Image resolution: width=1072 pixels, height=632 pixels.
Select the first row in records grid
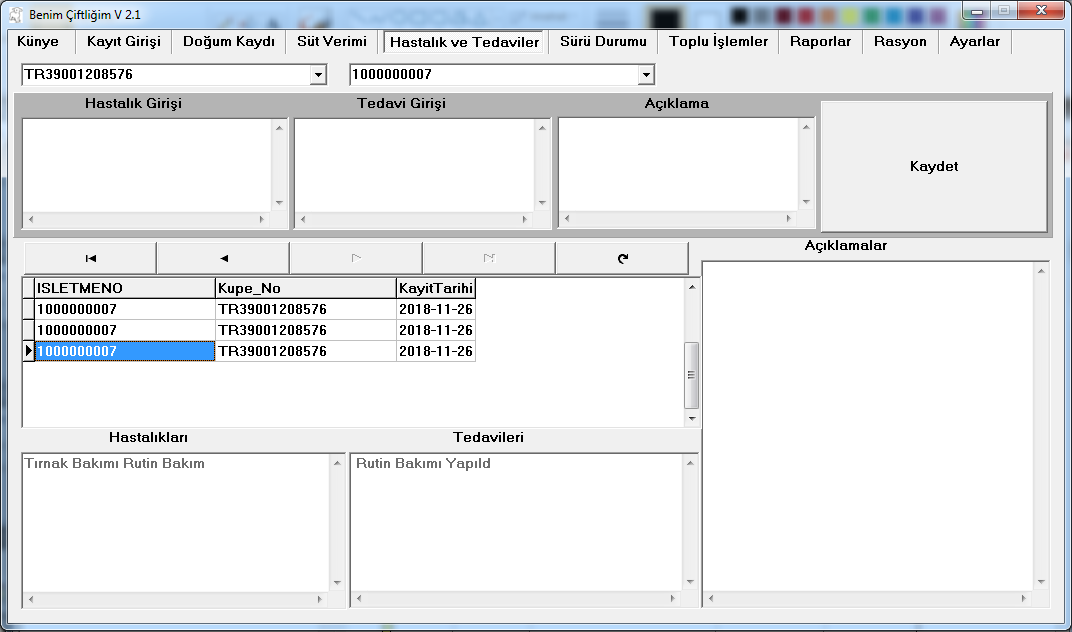(125, 309)
